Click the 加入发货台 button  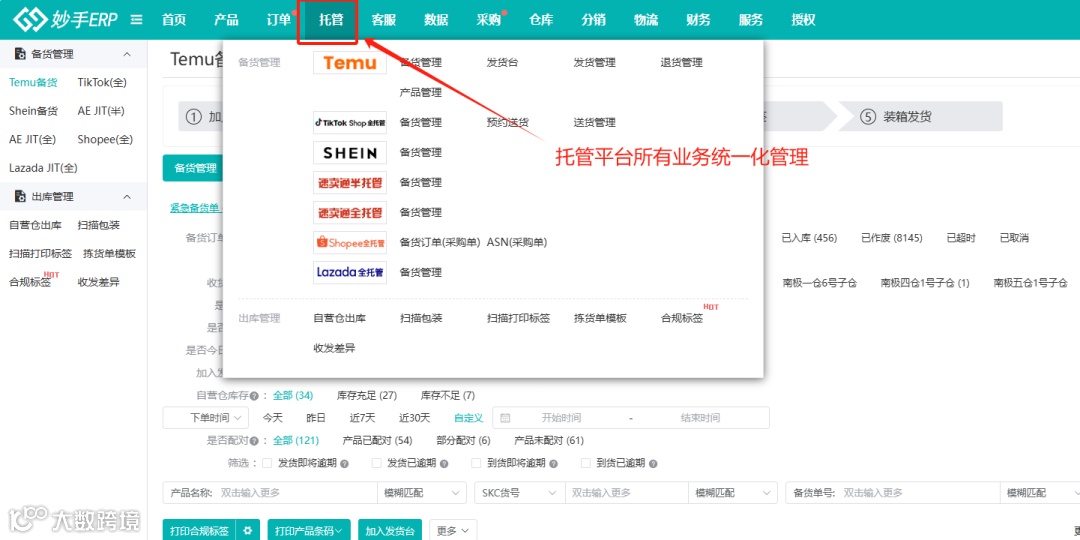coord(390,531)
